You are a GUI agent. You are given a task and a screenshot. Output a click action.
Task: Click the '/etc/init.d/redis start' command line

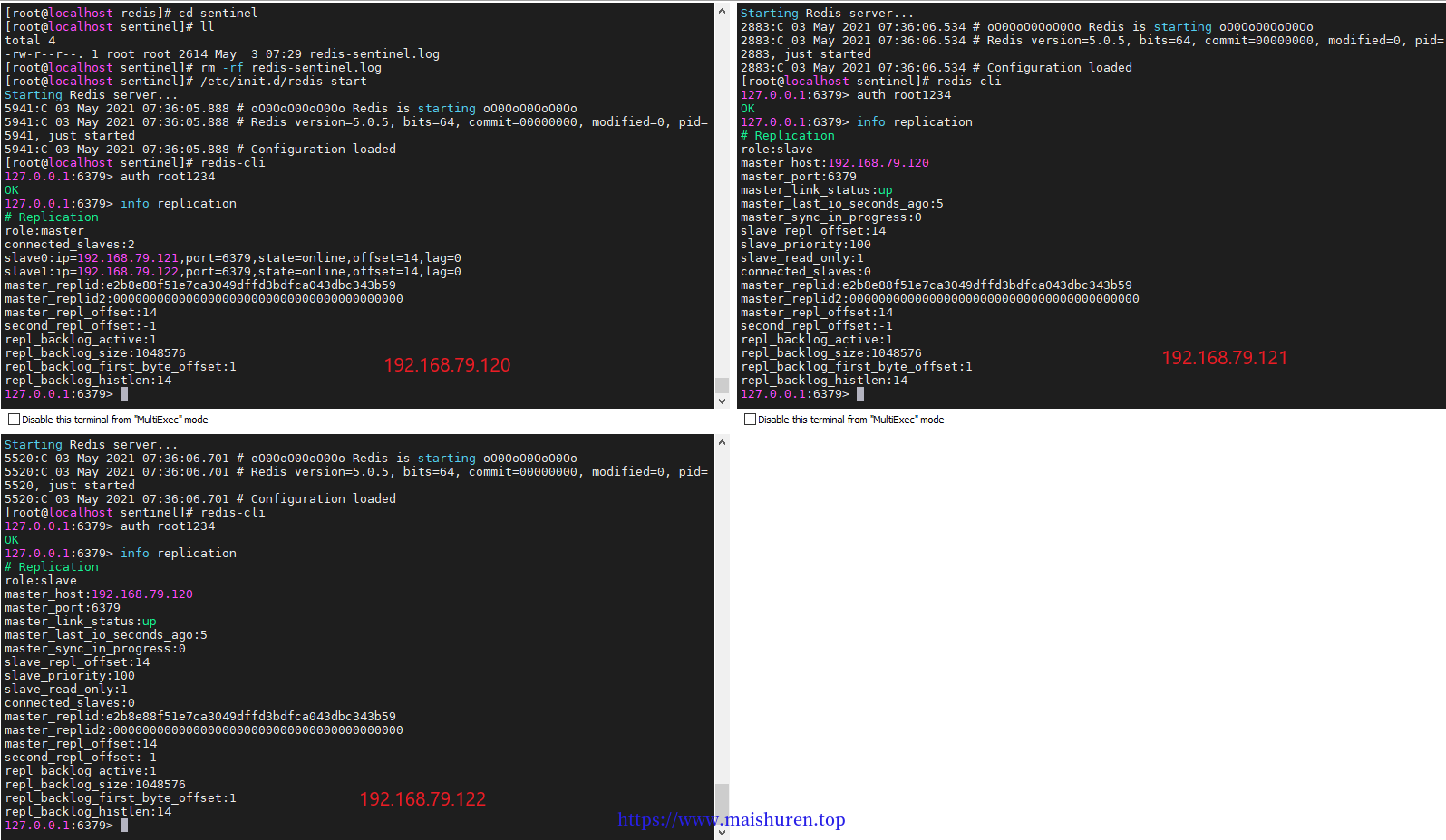(x=186, y=82)
